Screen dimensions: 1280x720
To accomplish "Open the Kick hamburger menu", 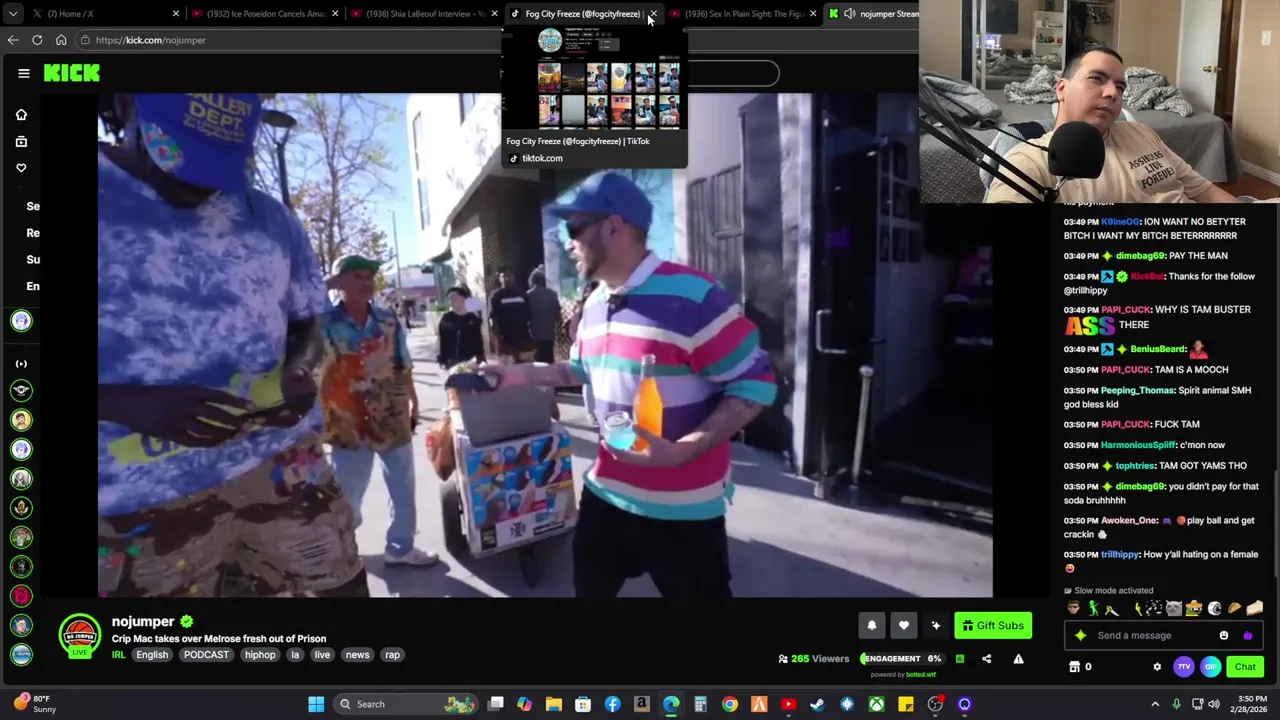I will 24,73.
